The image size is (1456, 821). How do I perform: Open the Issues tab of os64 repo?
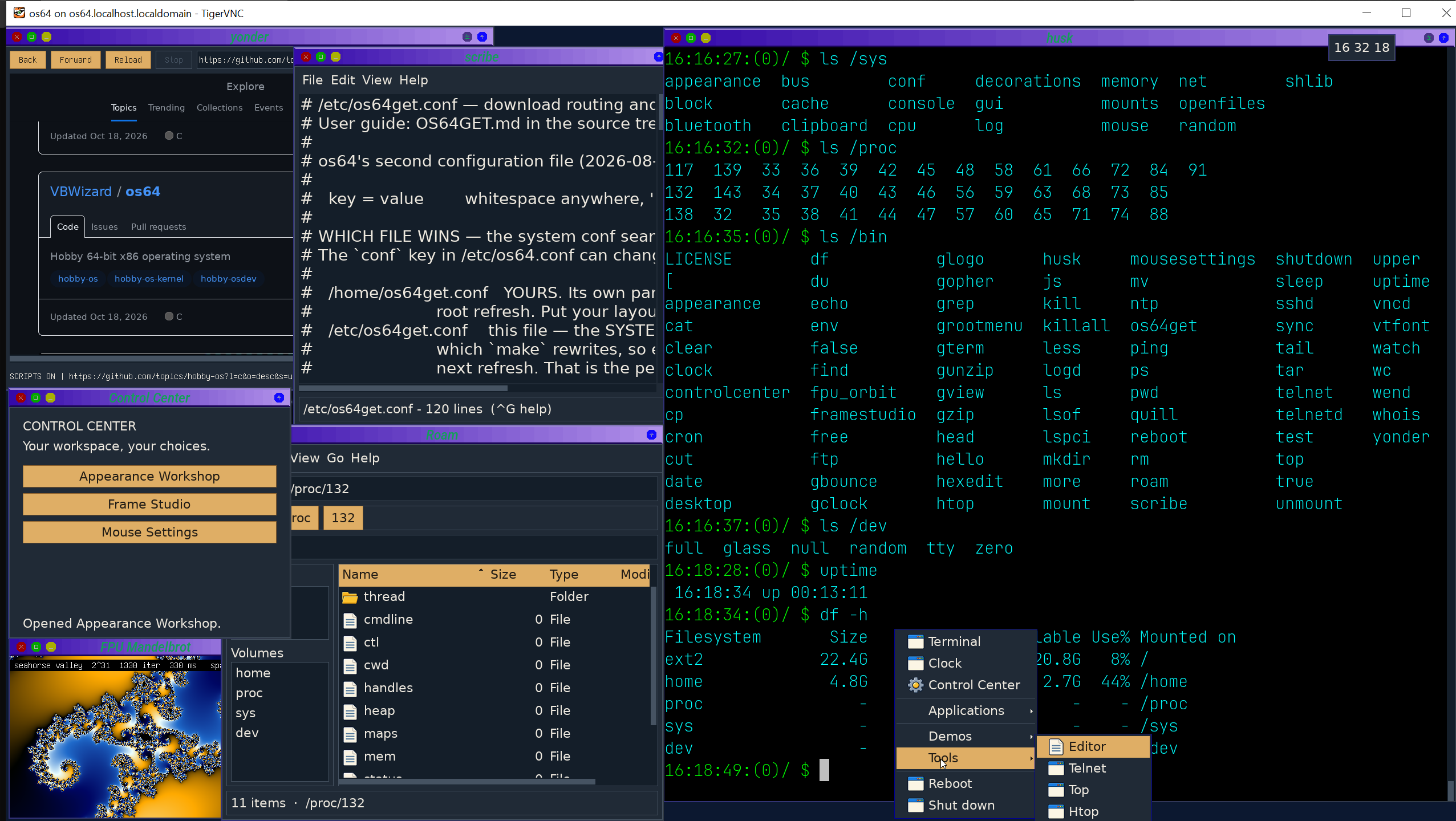tap(104, 226)
